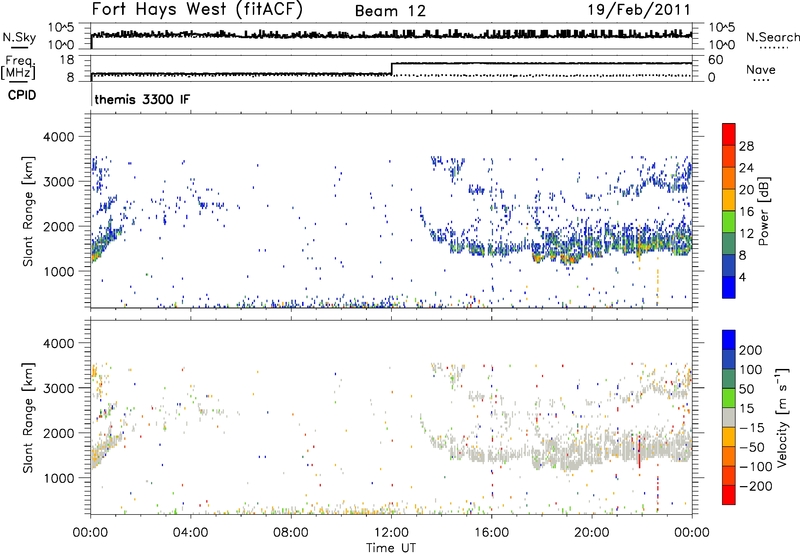Click 'Slant Range [km]' label of velocity panel
The image size is (800, 554).
tap(28, 417)
